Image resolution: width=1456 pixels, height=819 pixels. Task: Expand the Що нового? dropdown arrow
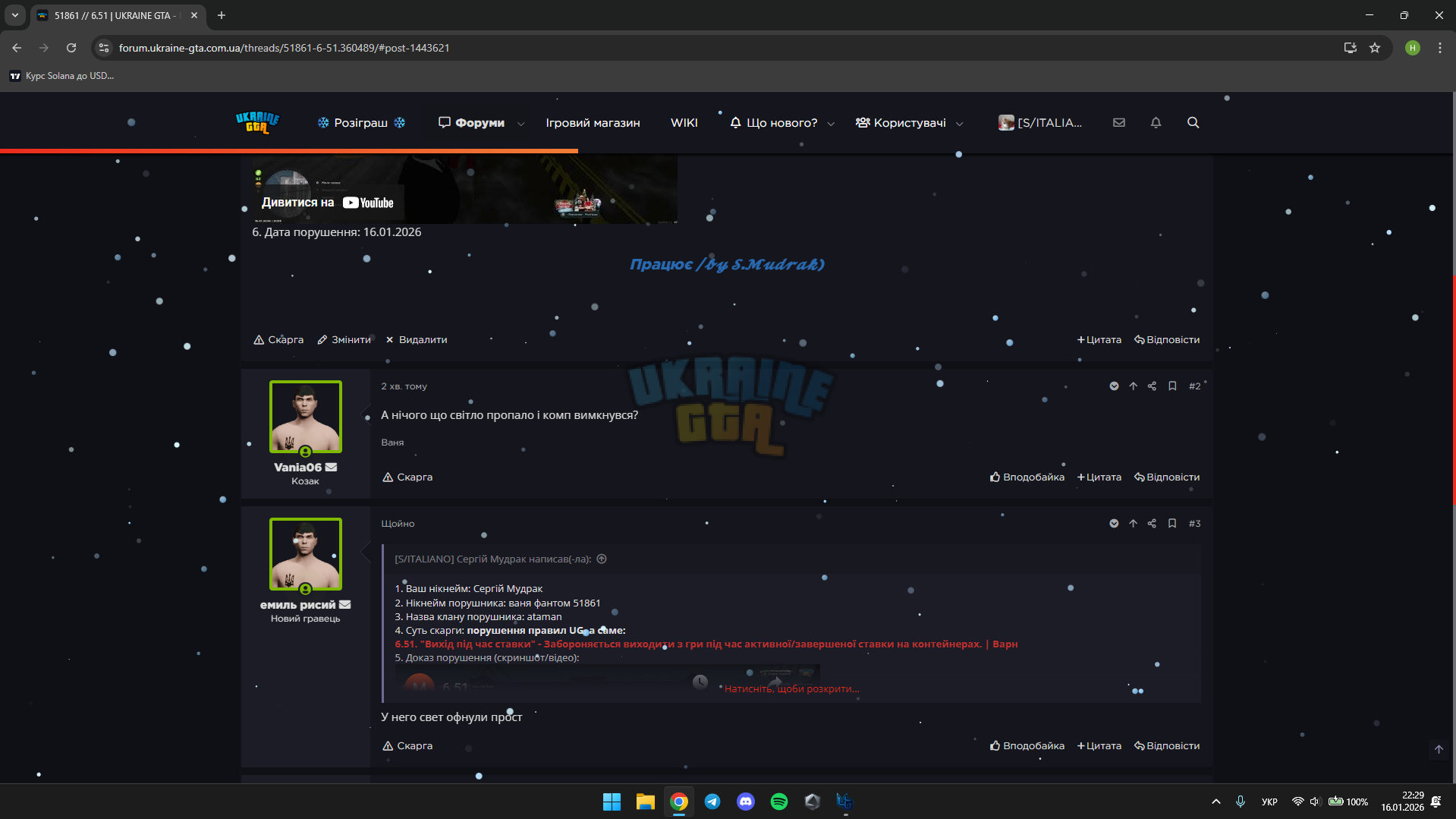(x=831, y=124)
